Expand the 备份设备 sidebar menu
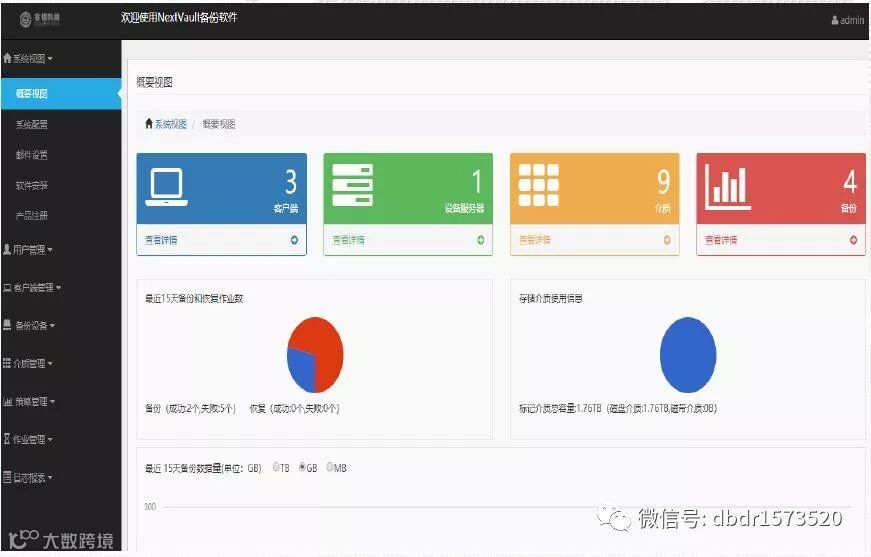 [29, 325]
